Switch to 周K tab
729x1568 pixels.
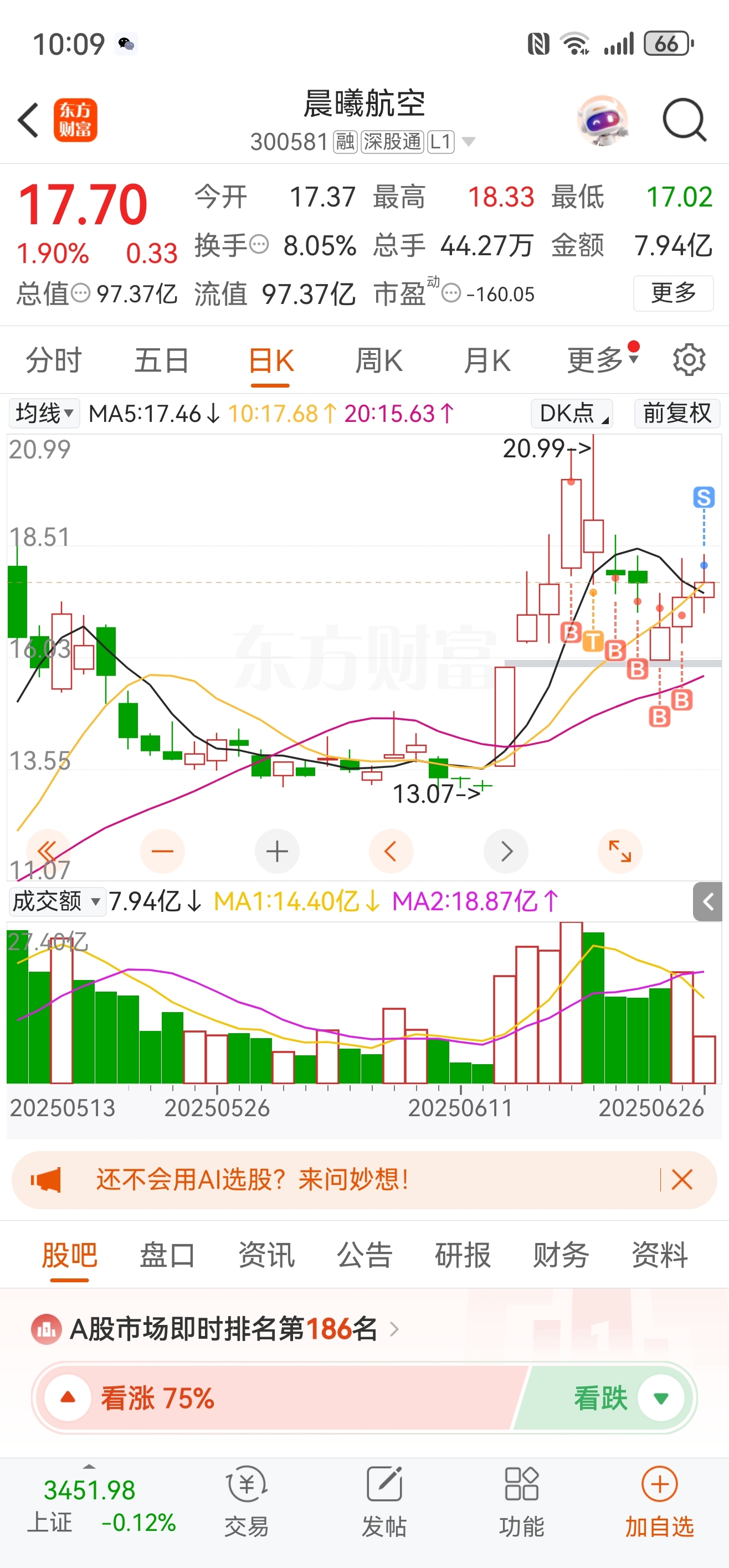click(379, 360)
